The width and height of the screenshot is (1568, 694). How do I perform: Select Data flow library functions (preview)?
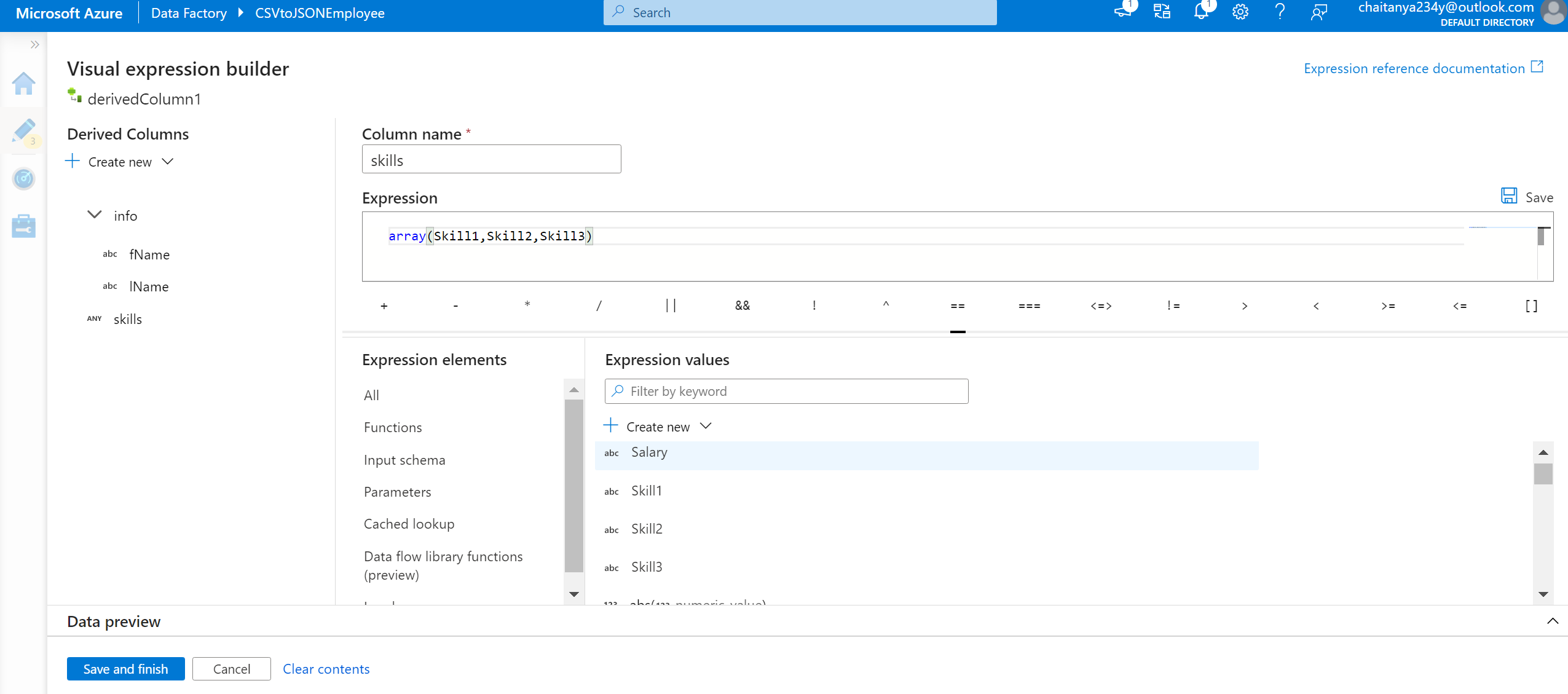point(443,566)
